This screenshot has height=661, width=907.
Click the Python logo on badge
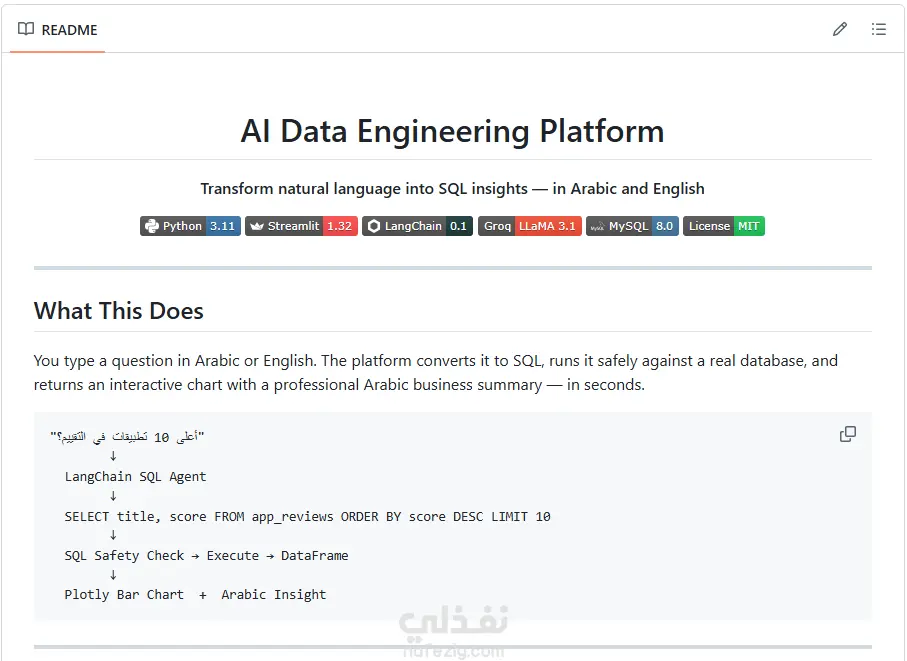(152, 226)
